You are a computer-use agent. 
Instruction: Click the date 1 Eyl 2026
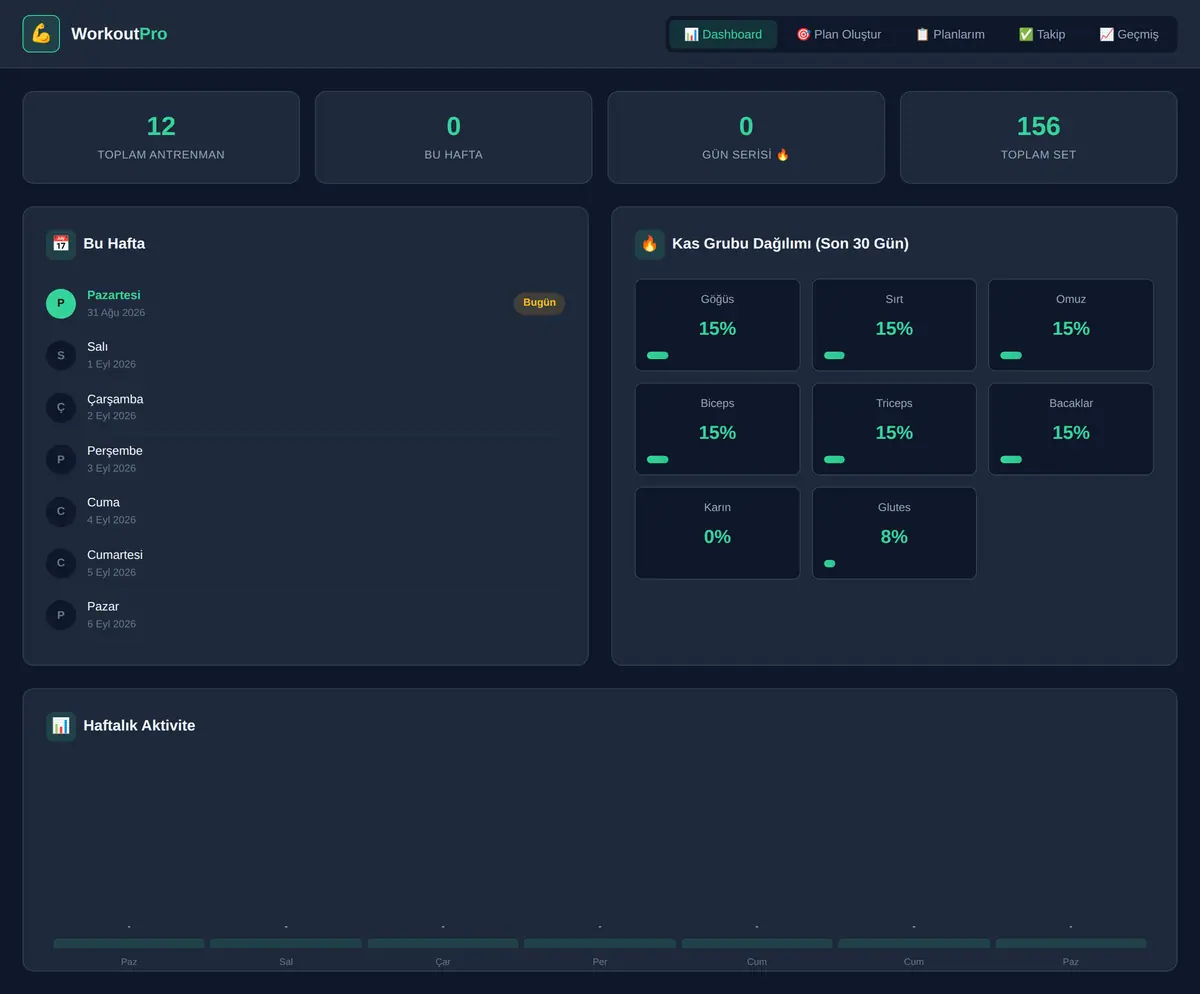click(111, 365)
